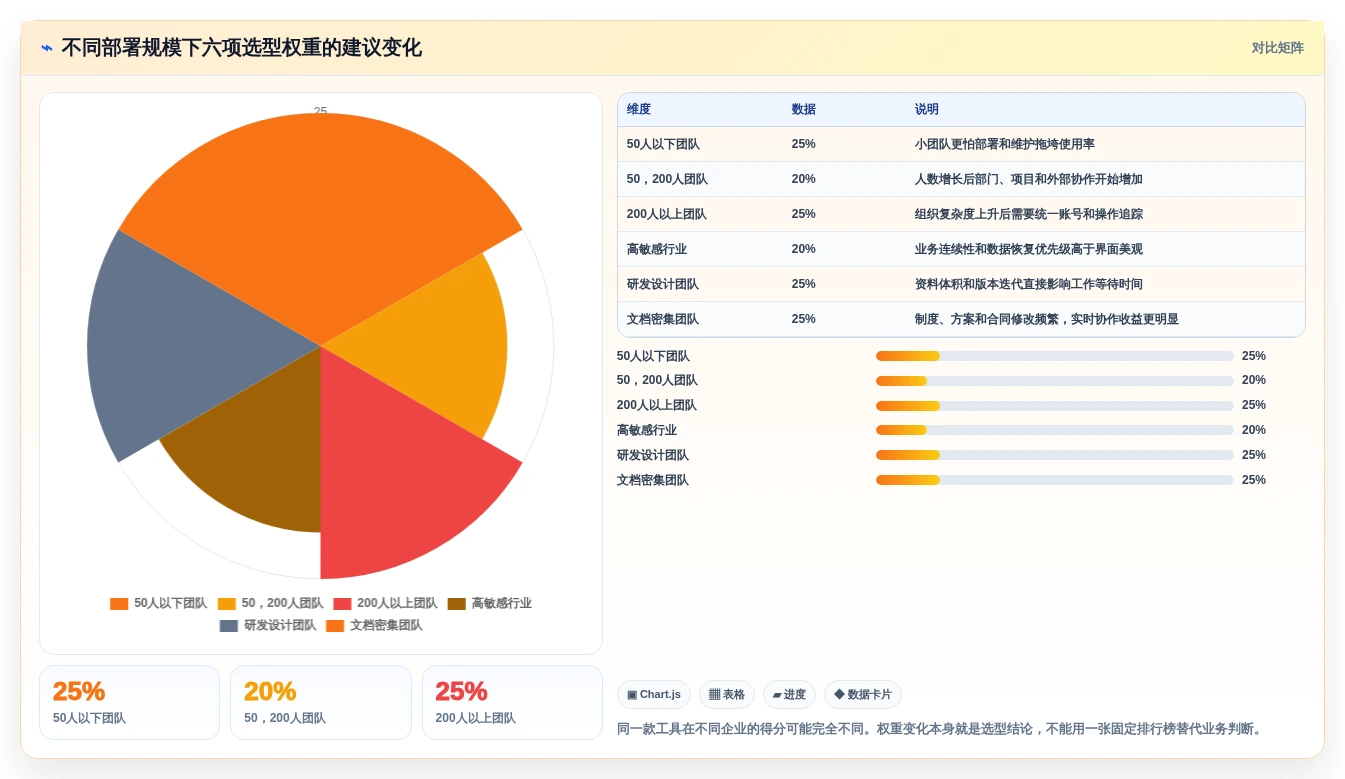1345x779 pixels.
Task: Click the 50，200人团队 progress bar
Action: pyautogui.click(x=1054, y=381)
